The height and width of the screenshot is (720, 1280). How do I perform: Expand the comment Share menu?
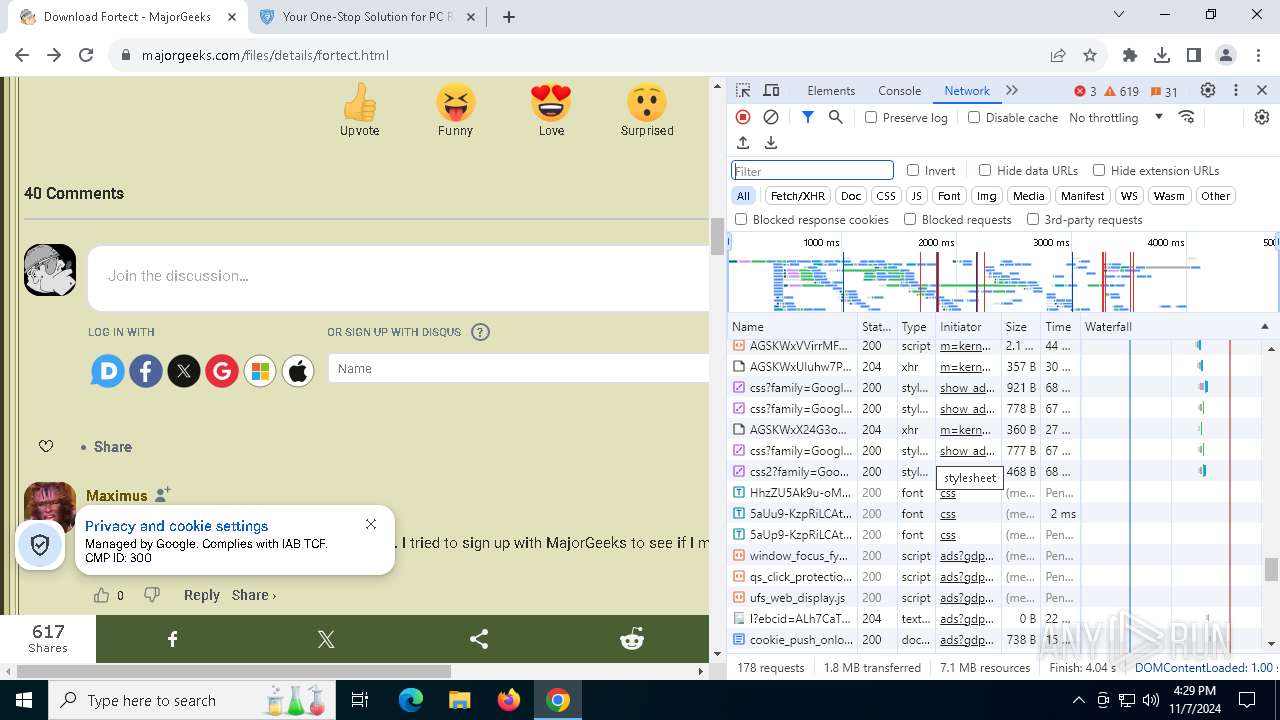pyautogui.click(x=254, y=595)
